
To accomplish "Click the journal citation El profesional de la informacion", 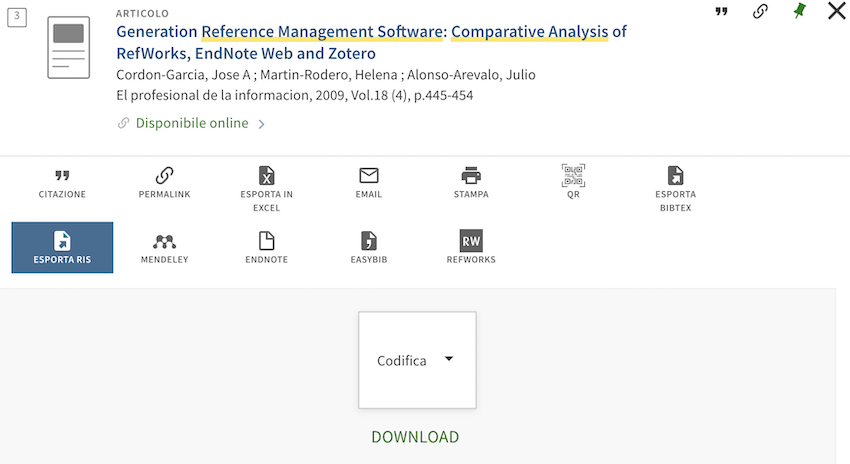I will (x=294, y=95).
